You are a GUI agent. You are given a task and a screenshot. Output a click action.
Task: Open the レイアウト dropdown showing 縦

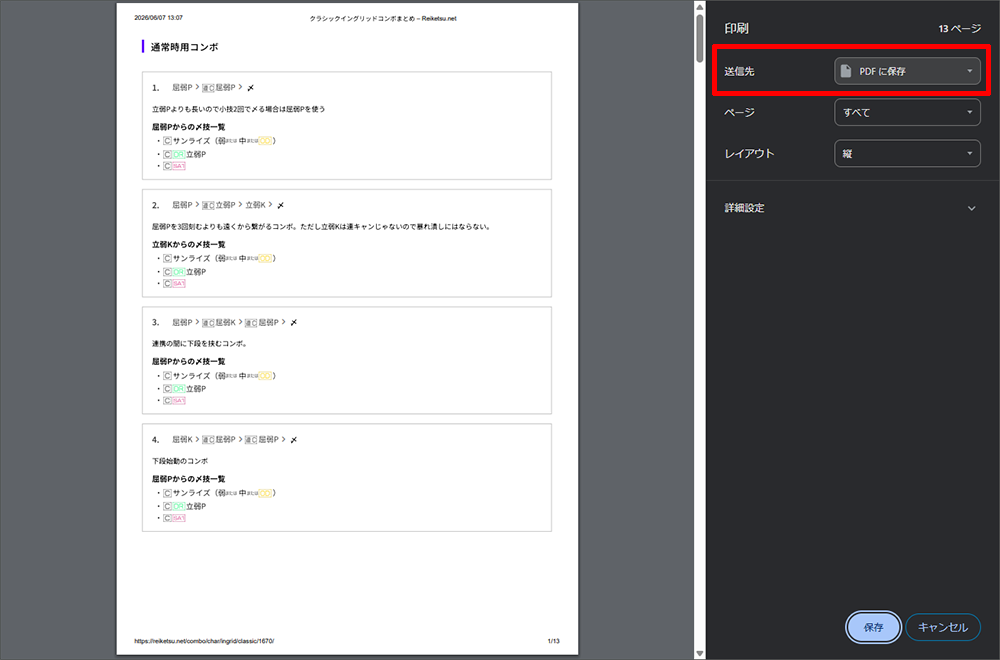click(907, 153)
